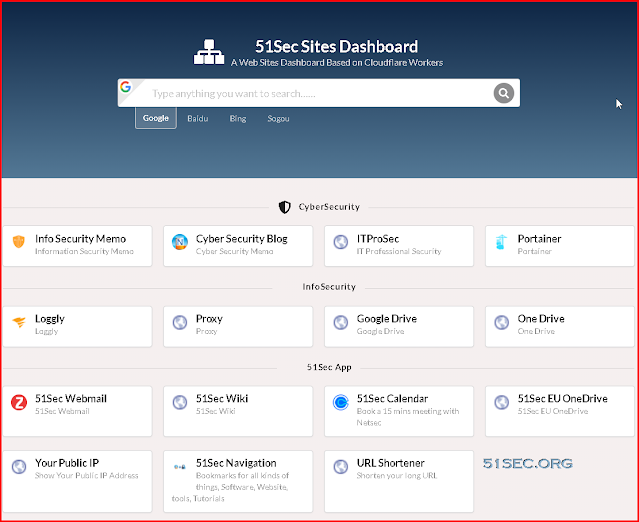
Task: Click the Portainer crane icon
Action: pyautogui.click(x=501, y=242)
